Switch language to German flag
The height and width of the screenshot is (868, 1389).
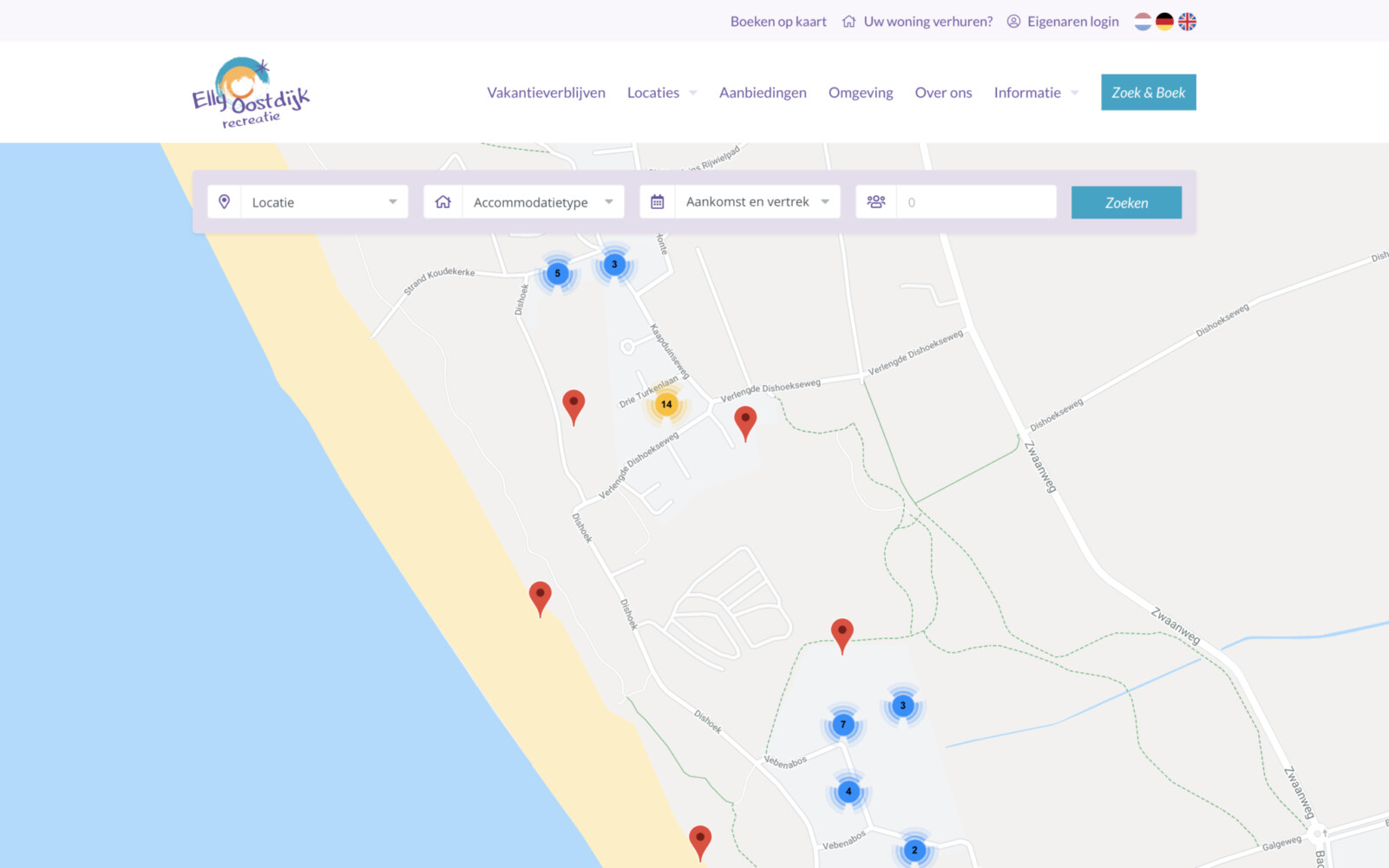pyautogui.click(x=1164, y=22)
